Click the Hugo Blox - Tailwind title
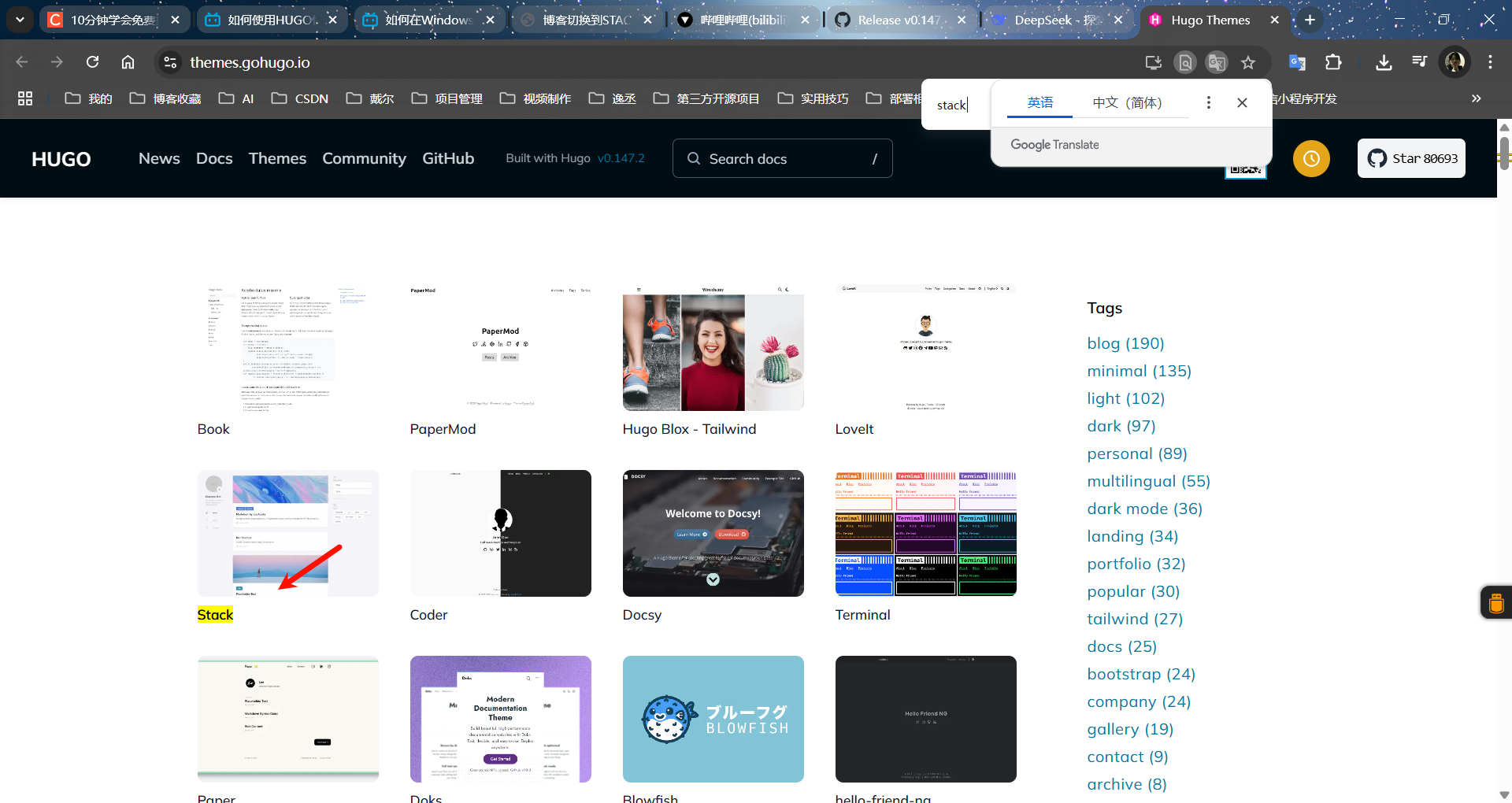Image resolution: width=1512 pixels, height=803 pixels. pos(689,429)
